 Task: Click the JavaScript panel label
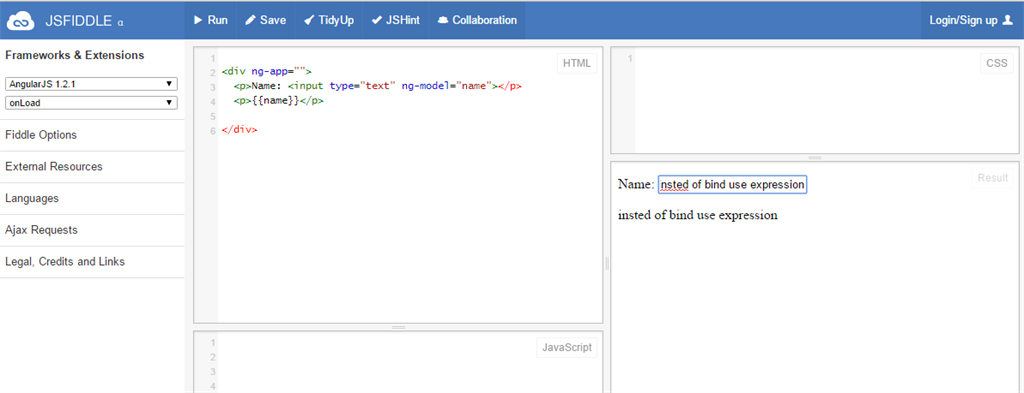pyautogui.click(x=567, y=347)
